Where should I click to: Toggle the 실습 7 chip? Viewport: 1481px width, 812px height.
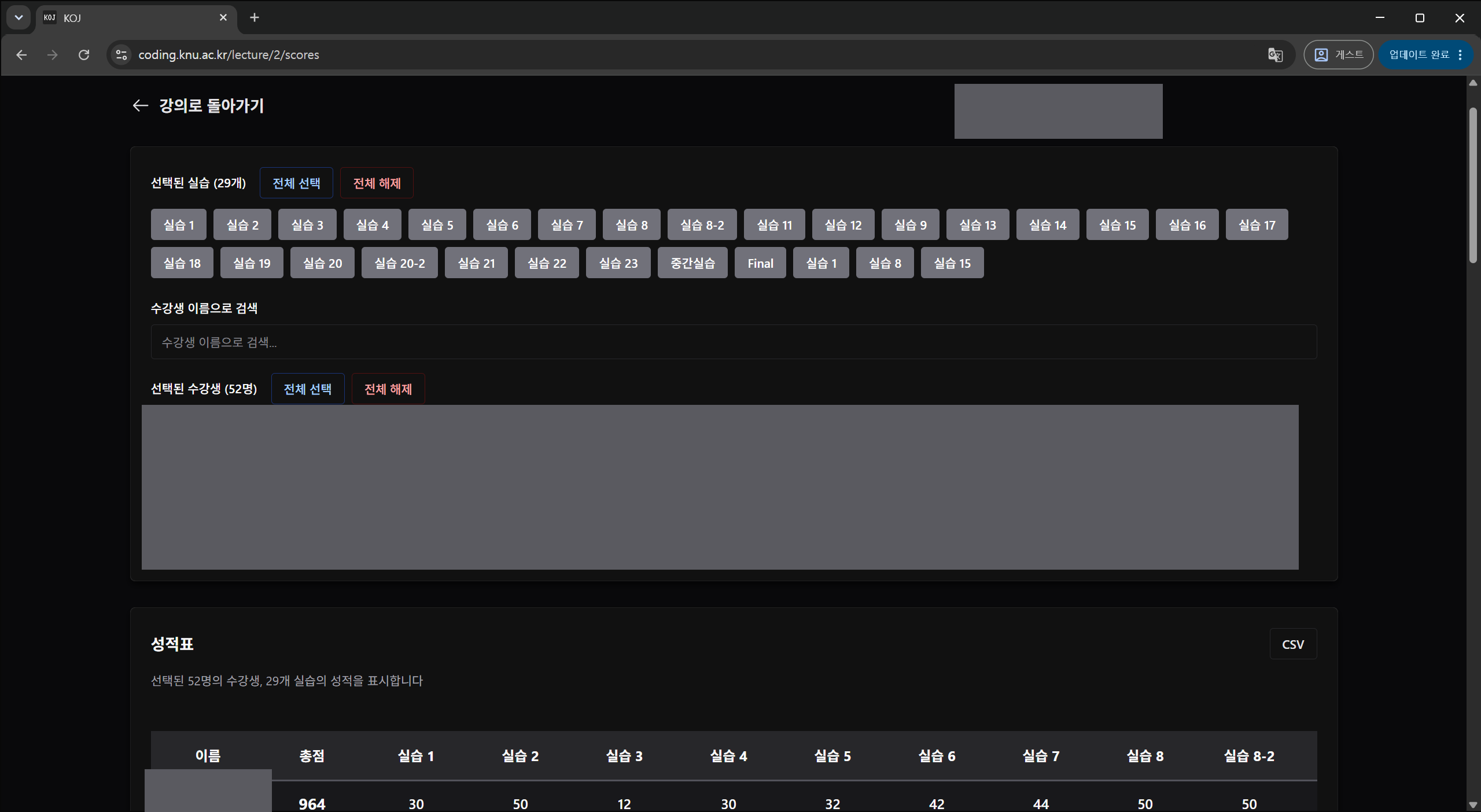click(566, 225)
